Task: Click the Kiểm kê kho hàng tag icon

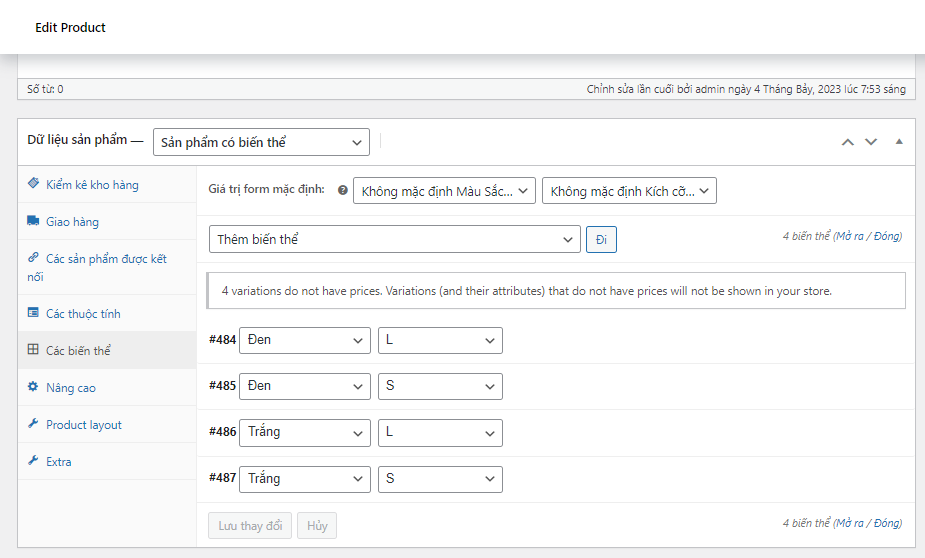Action: [x=34, y=183]
